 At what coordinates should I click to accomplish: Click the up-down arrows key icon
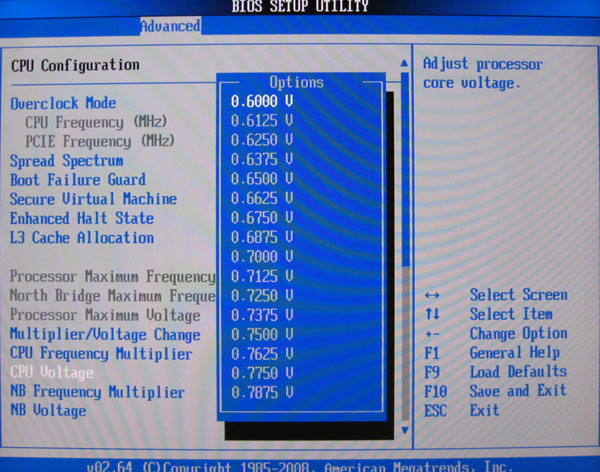click(x=432, y=314)
